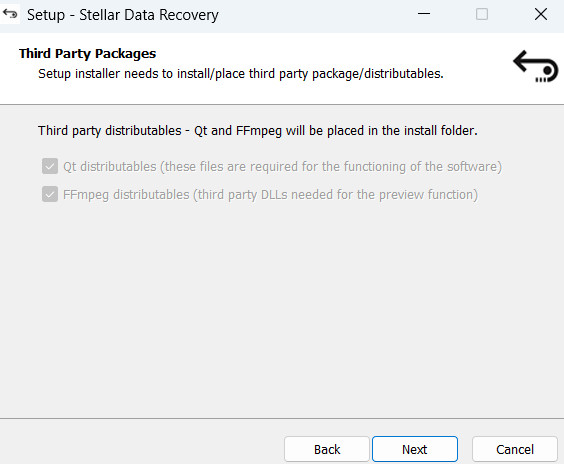Image resolution: width=564 pixels, height=464 pixels.
Task: Proceed with the Next button
Action: 415,449
